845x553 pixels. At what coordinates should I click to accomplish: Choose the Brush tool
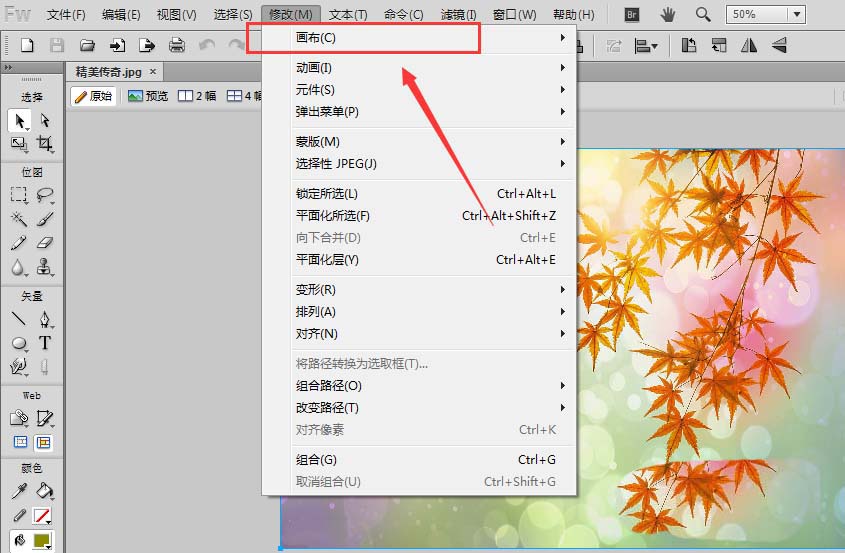point(45,219)
